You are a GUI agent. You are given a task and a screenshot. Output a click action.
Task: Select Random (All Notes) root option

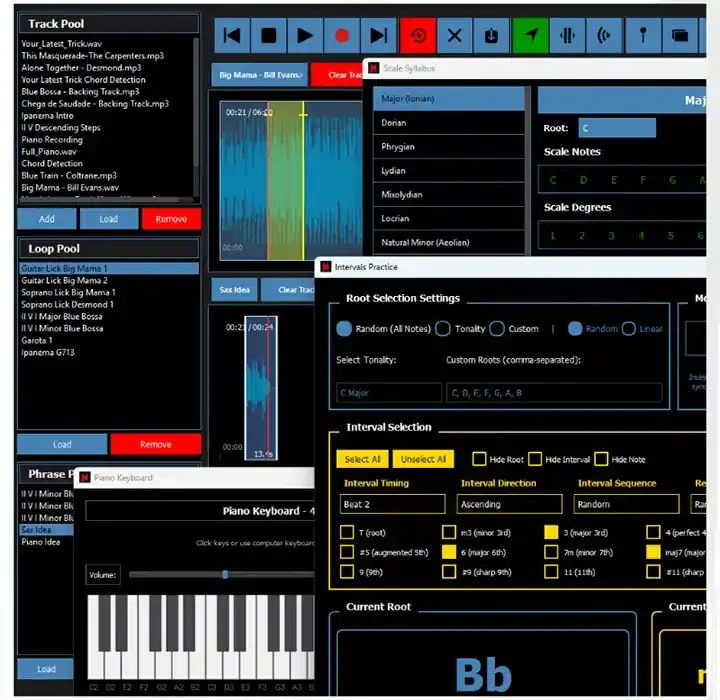pyautogui.click(x=344, y=328)
